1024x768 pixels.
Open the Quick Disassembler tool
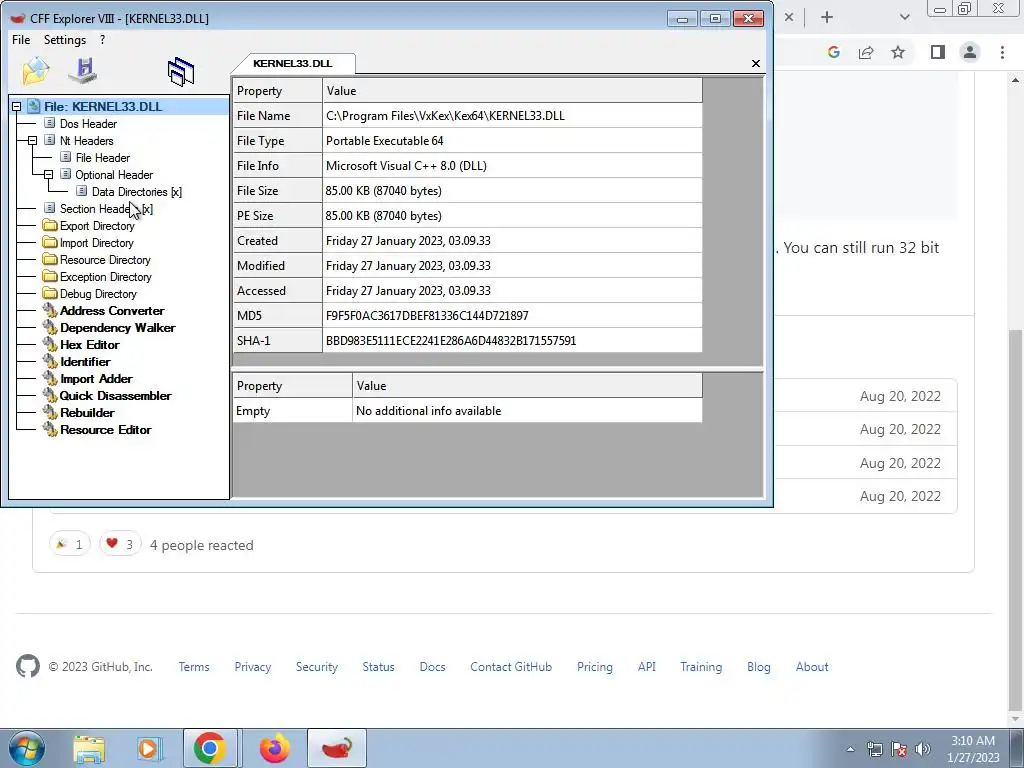pyautogui.click(x=116, y=395)
